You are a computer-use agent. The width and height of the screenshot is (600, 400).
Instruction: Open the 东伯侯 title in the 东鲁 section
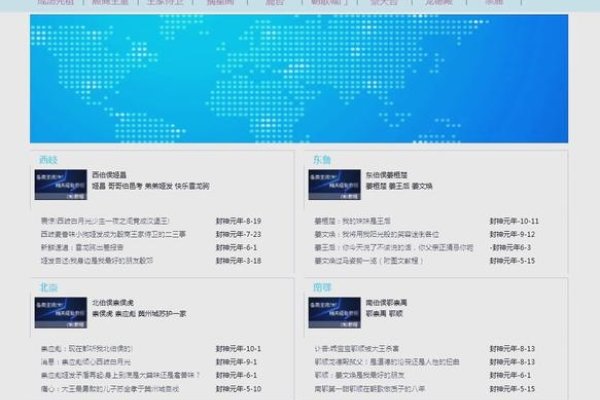click(386, 175)
